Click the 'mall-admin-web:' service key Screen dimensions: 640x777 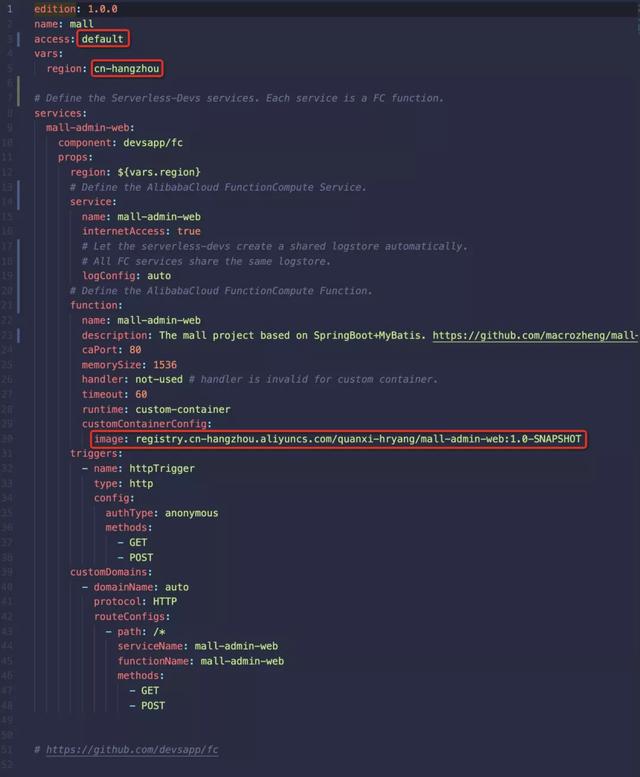90,128
